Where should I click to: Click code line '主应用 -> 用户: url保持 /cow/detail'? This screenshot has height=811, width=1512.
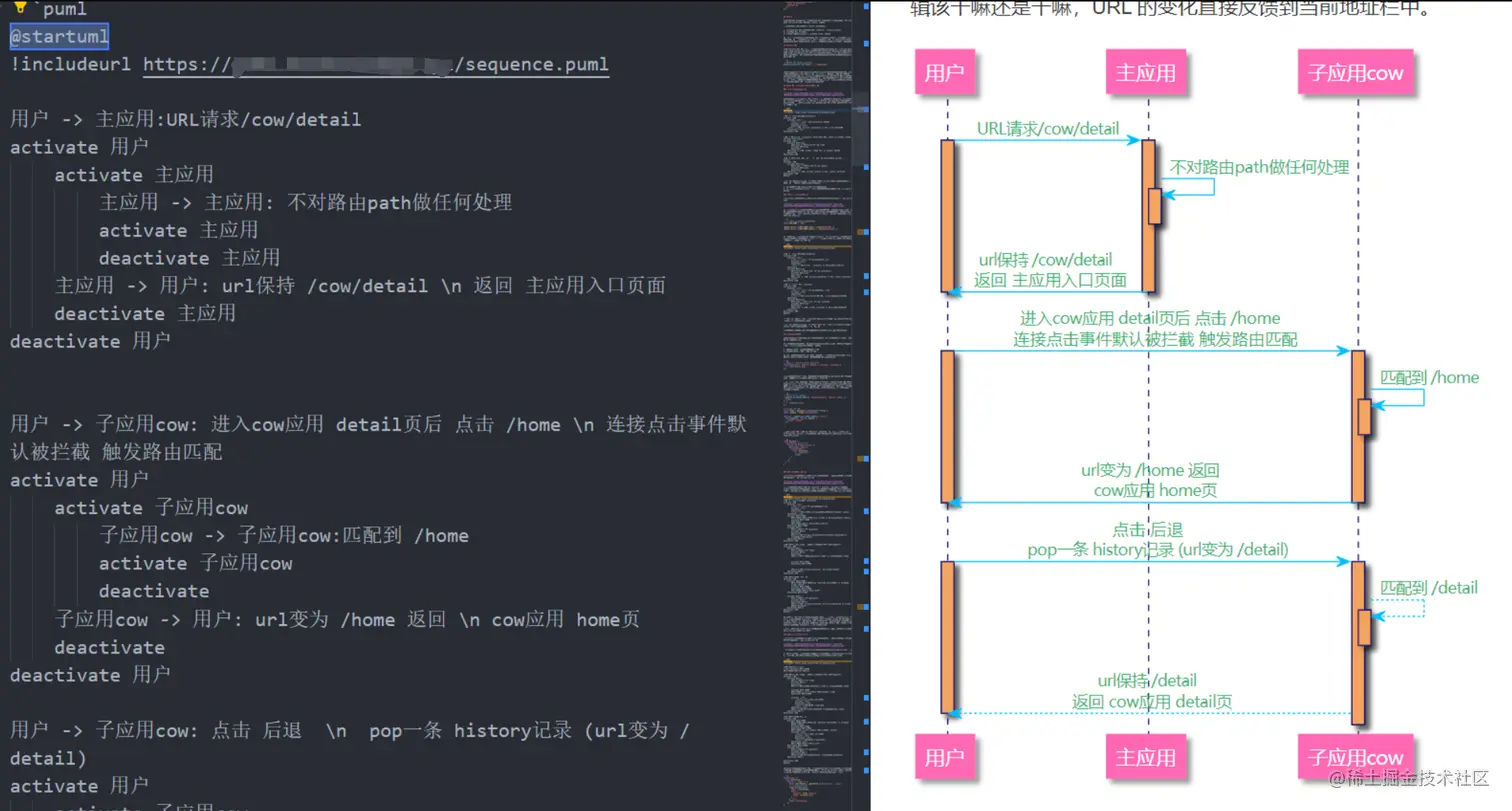[360, 286]
